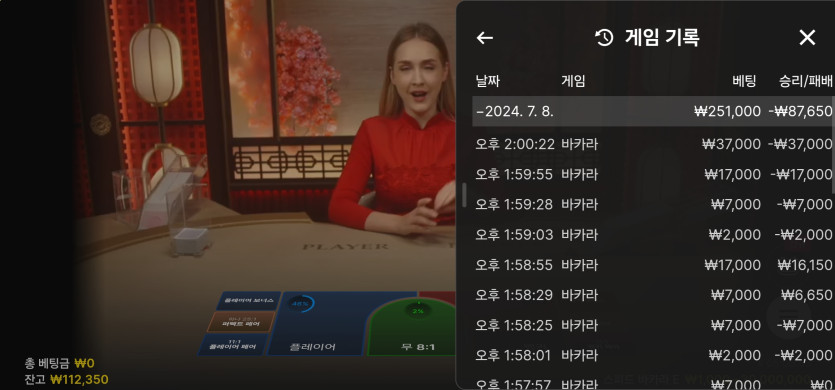Open the 오후 1:58:29 바카라 record

(x=652, y=295)
